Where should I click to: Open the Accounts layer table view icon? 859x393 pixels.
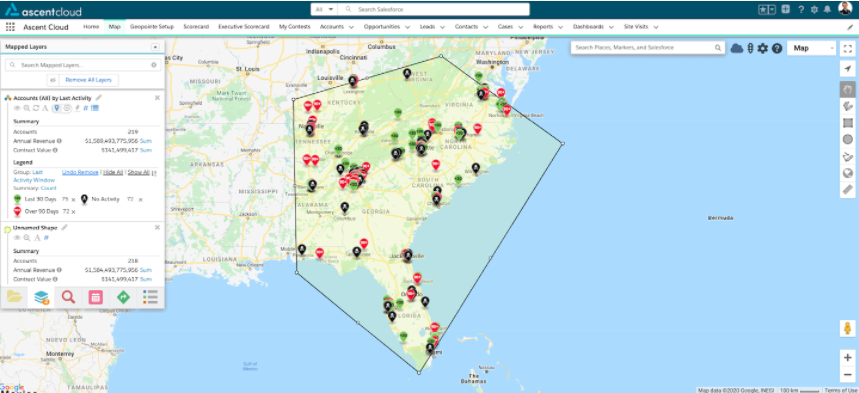point(95,108)
